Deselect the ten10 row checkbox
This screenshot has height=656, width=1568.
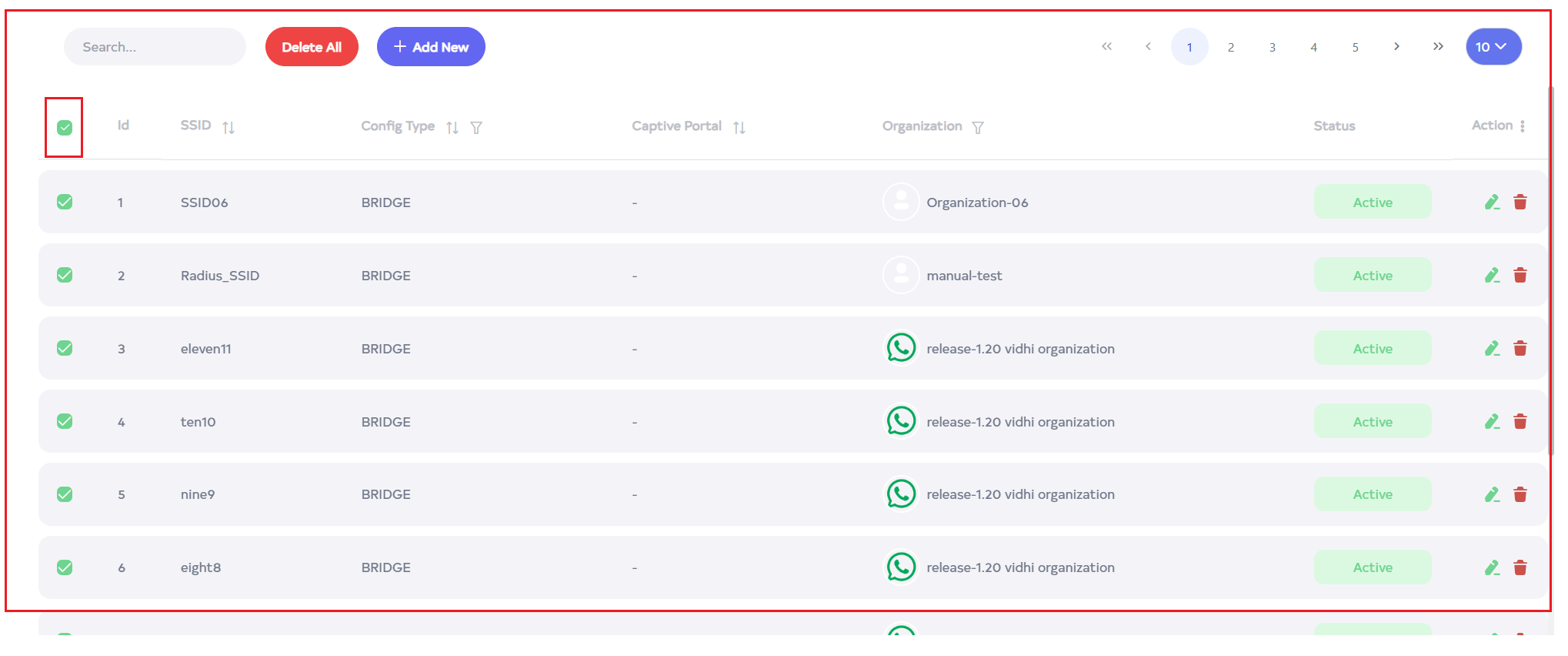click(x=65, y=422)
